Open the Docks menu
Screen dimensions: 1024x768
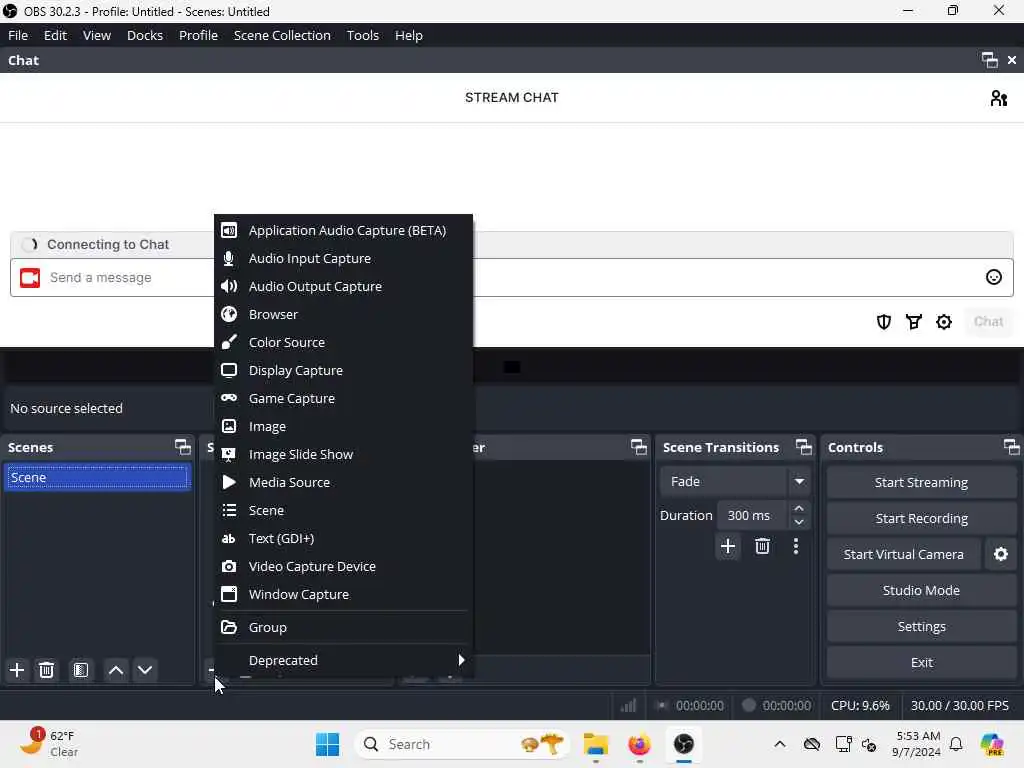point(144,35)
